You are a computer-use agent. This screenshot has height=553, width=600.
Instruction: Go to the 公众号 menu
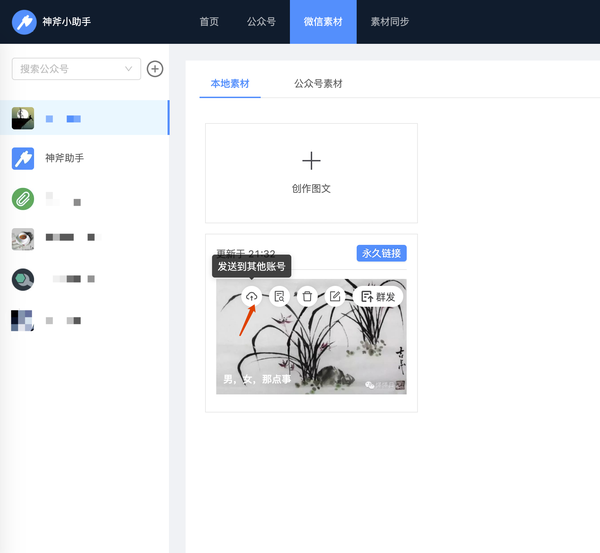pyautogui.click(x=261, y=22)
